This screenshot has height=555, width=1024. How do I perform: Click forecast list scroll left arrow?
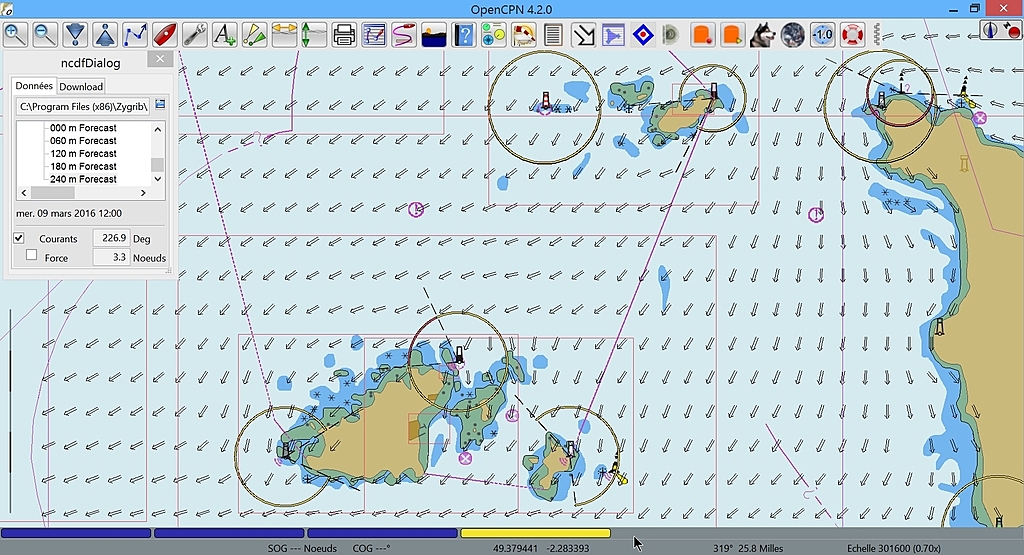[x=24, y=193]
